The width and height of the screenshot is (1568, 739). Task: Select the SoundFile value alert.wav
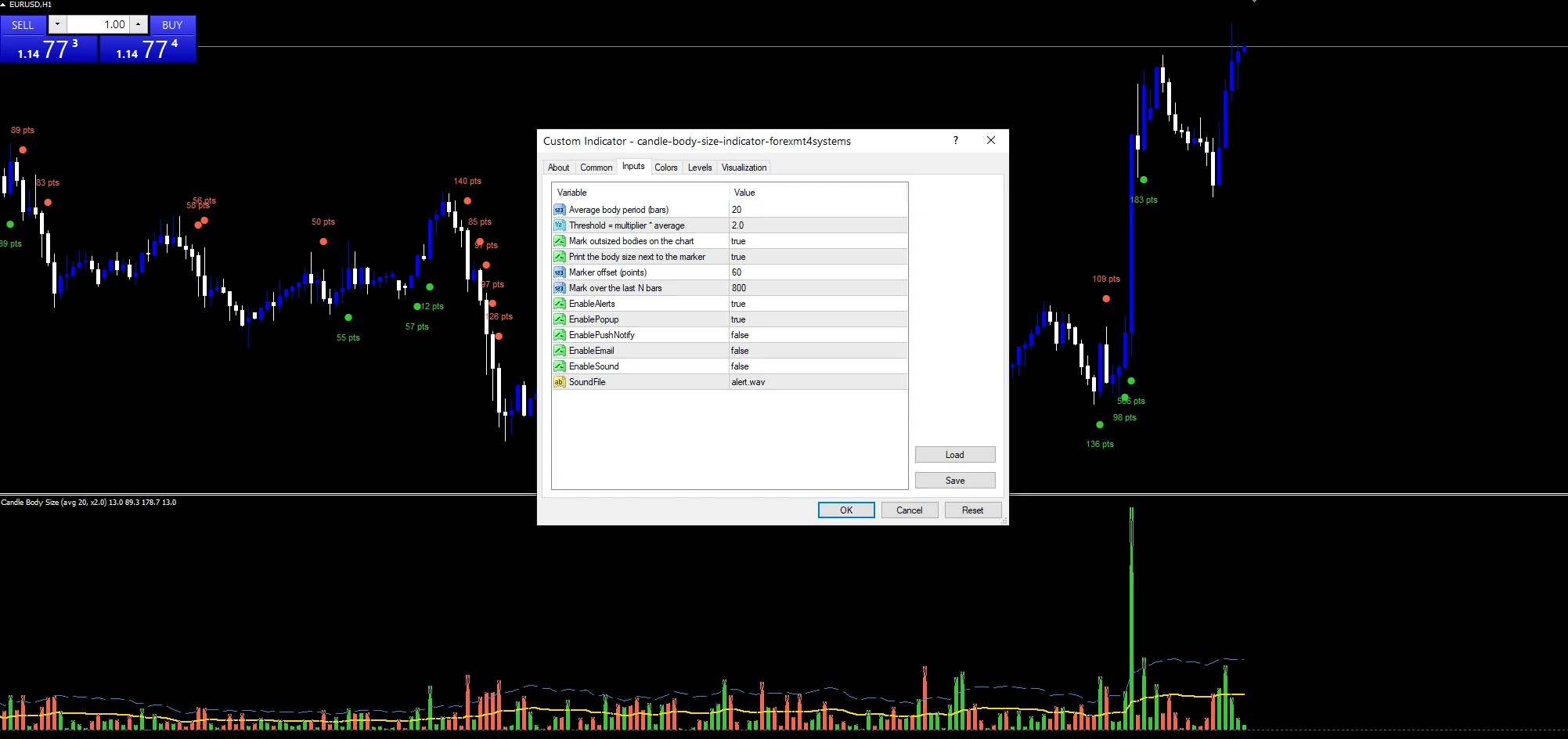(818, 382)
